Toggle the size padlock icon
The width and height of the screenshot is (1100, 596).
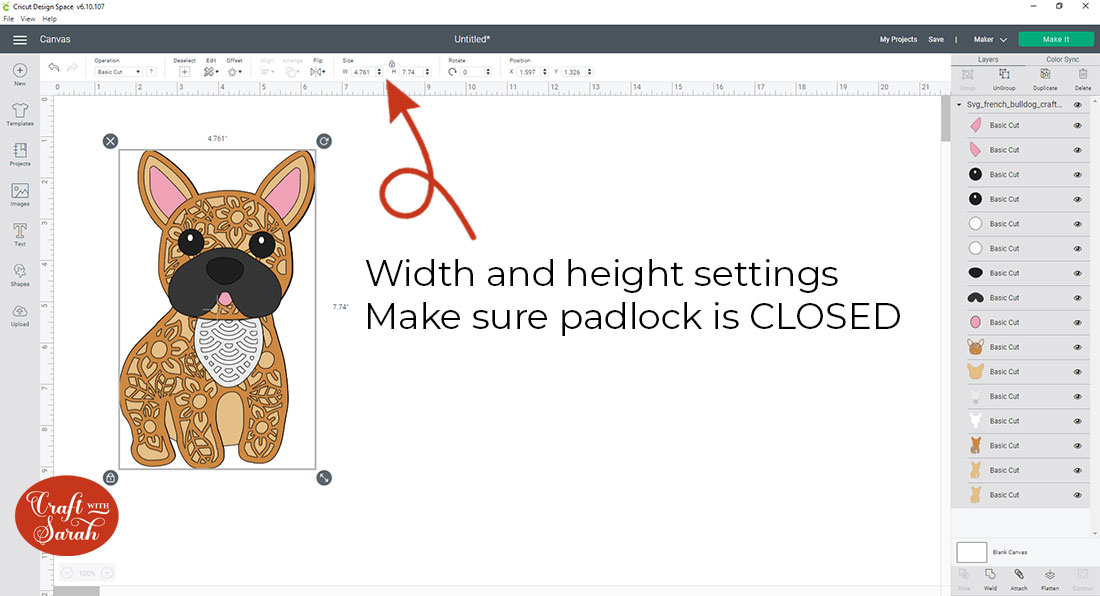click(391, 64)
